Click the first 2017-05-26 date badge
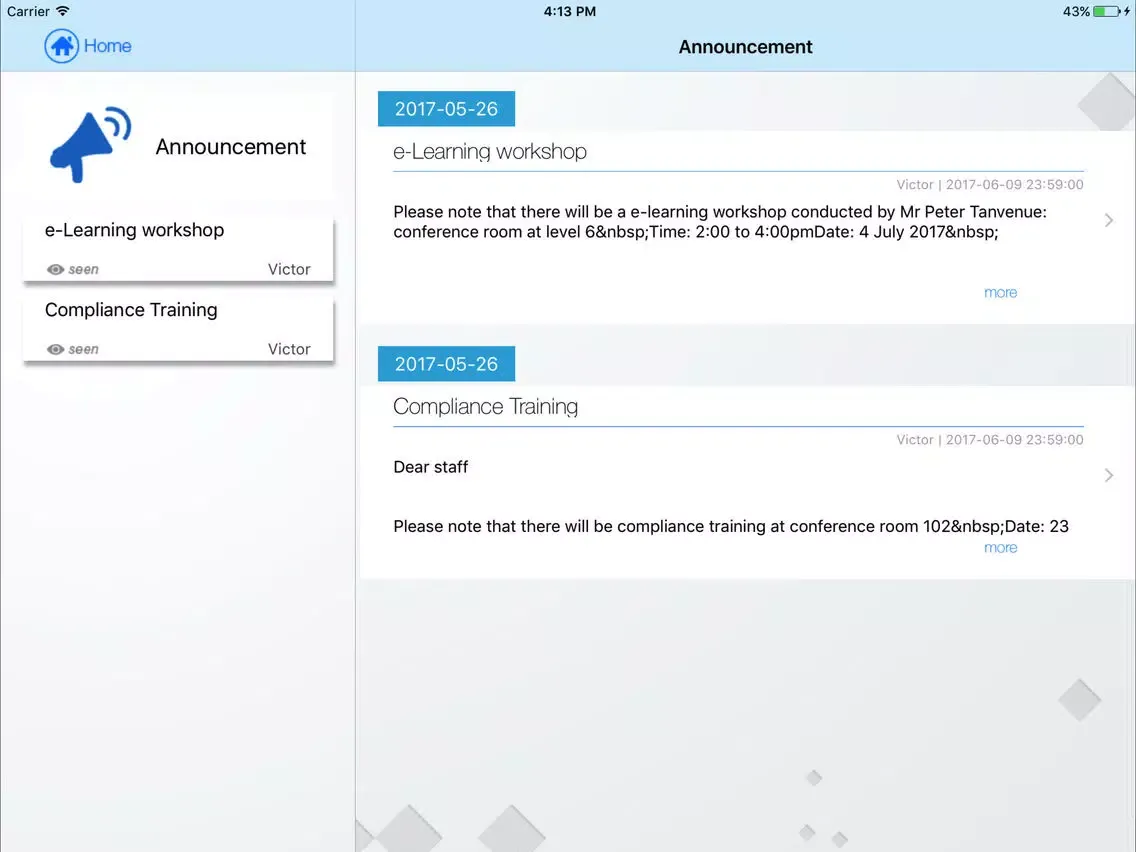The image size is (1136, 852). pyautogui.click(x=446, y=109)
